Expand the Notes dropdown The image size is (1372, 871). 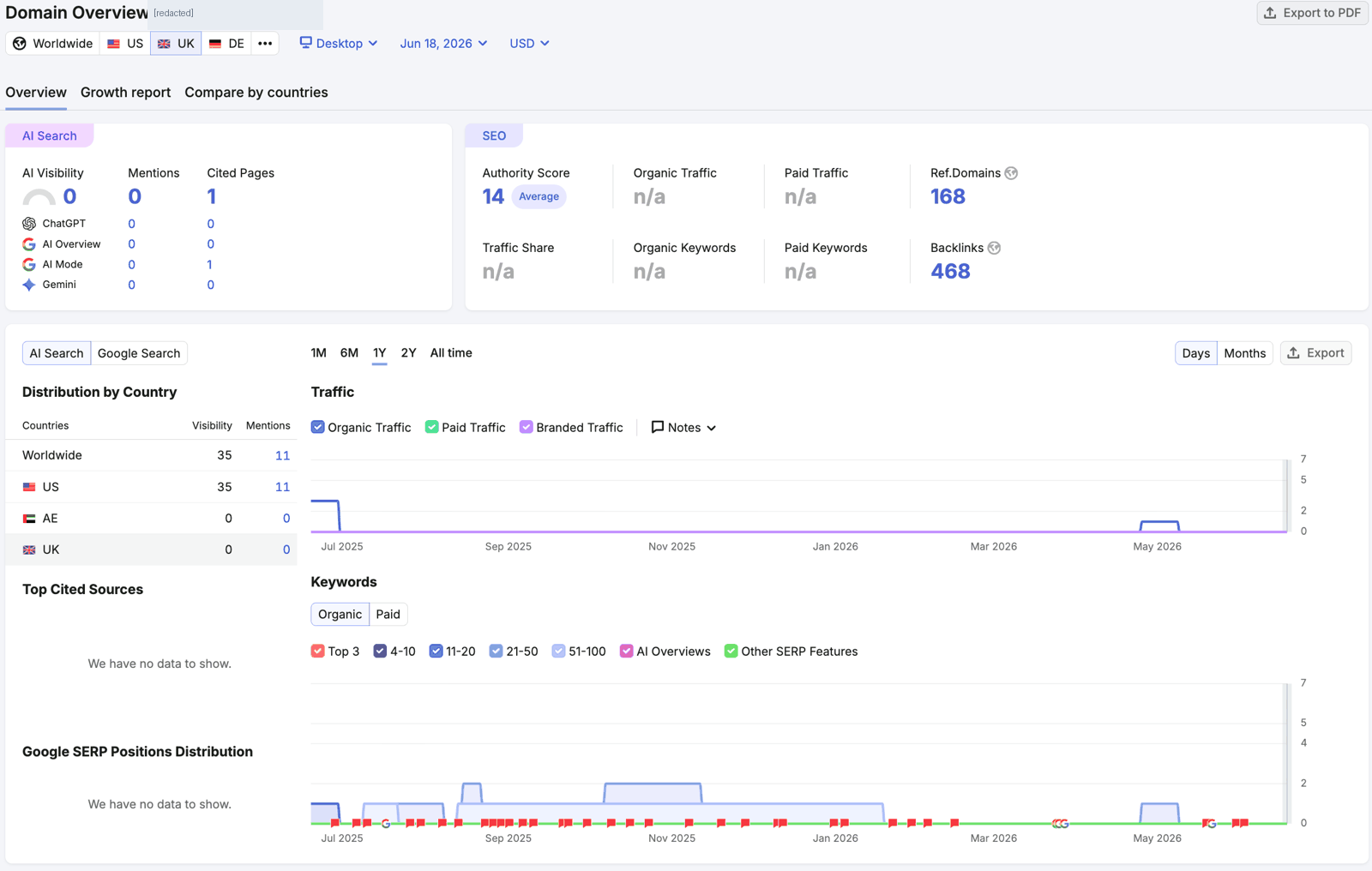pyautogui.click(x=683, y=427)
